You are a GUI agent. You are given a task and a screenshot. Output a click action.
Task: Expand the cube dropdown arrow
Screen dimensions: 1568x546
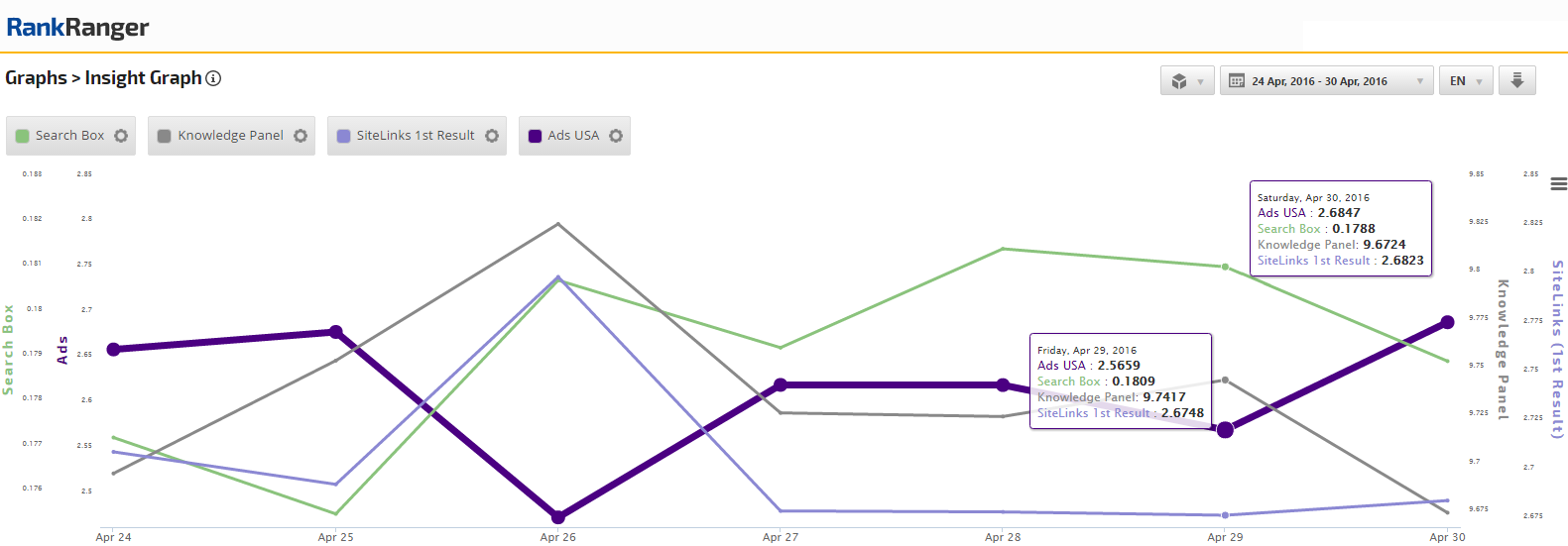tap(1200, 81)
